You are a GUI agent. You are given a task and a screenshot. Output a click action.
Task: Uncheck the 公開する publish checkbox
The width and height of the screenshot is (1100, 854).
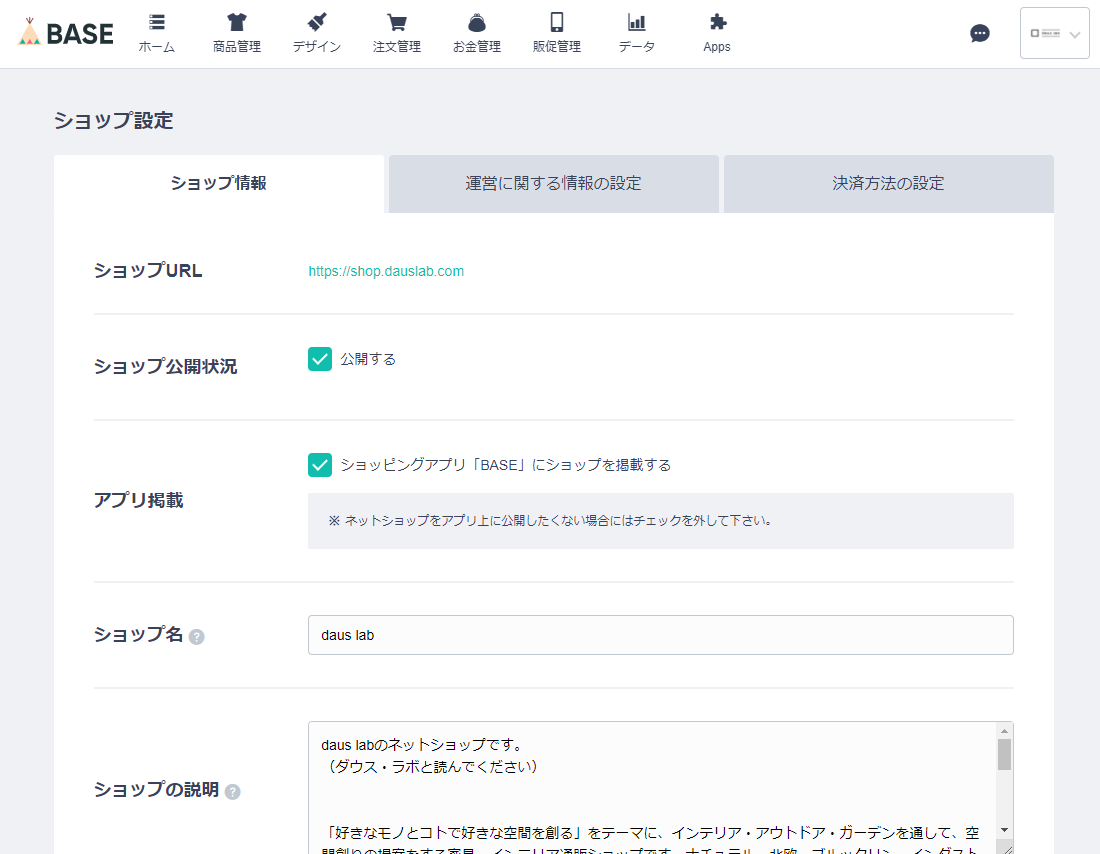tap(320, 358)
